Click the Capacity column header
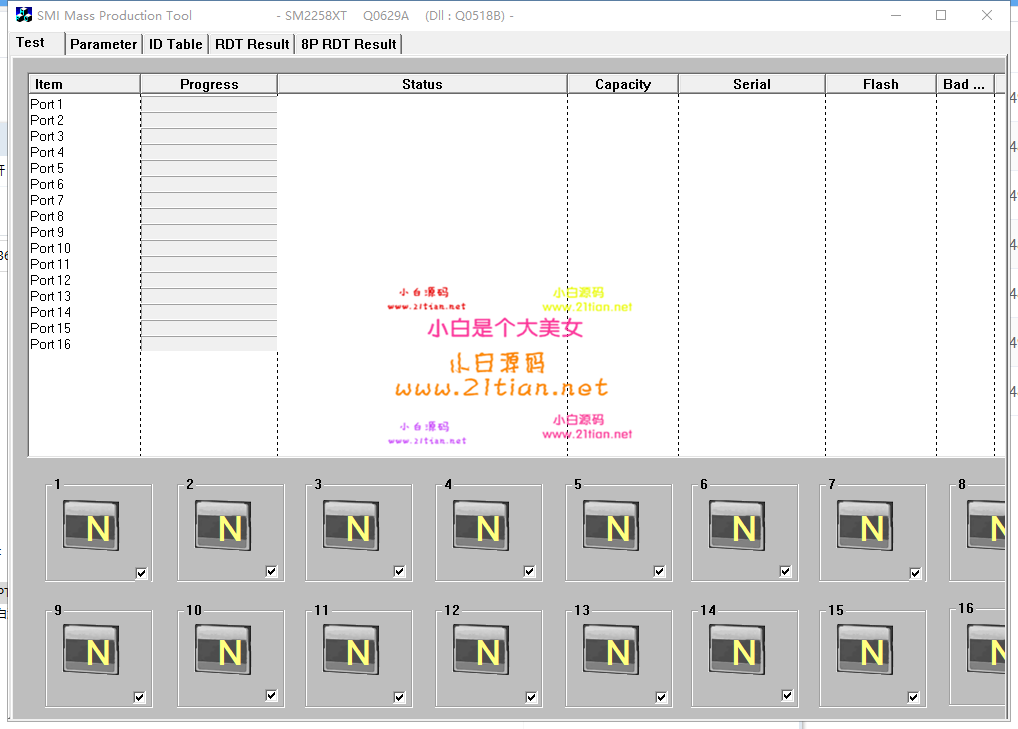The height and width of the screenshot is (729, 1018). 622,85
